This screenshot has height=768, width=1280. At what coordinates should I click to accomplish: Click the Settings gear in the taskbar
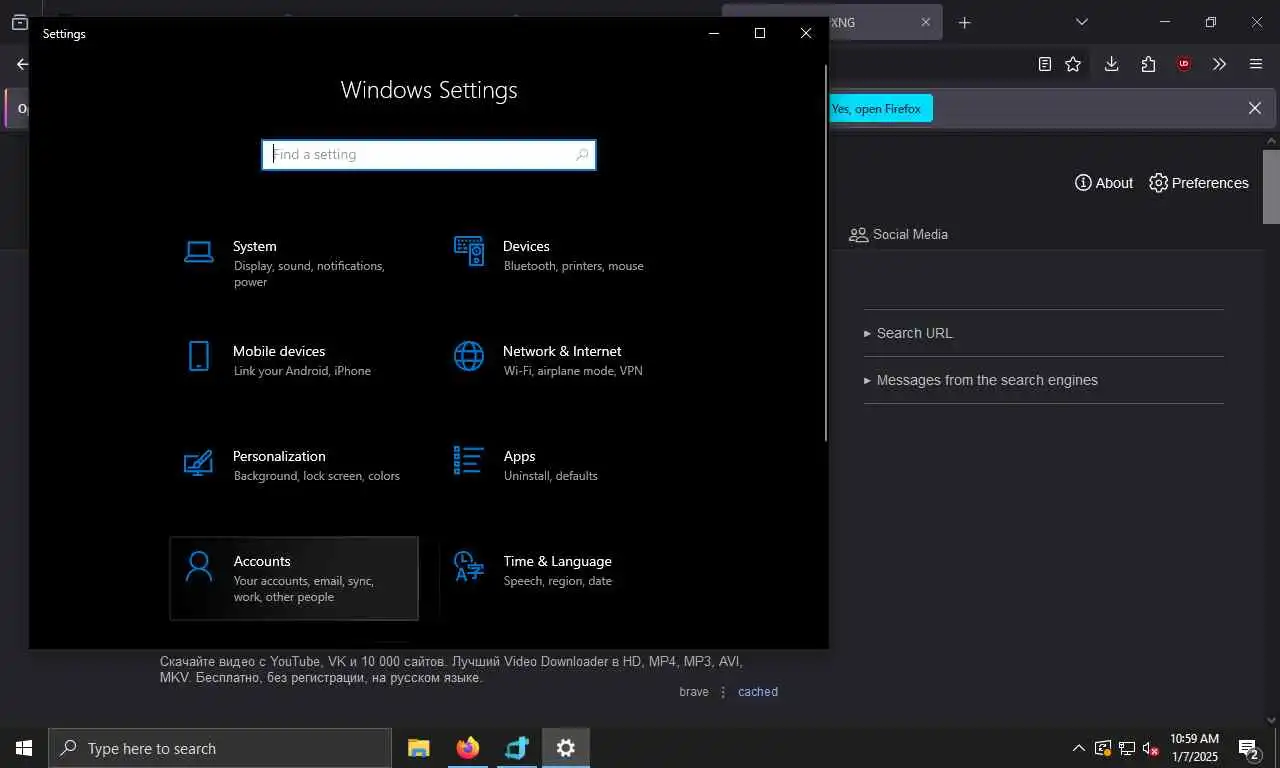click(x=566, y=748)
